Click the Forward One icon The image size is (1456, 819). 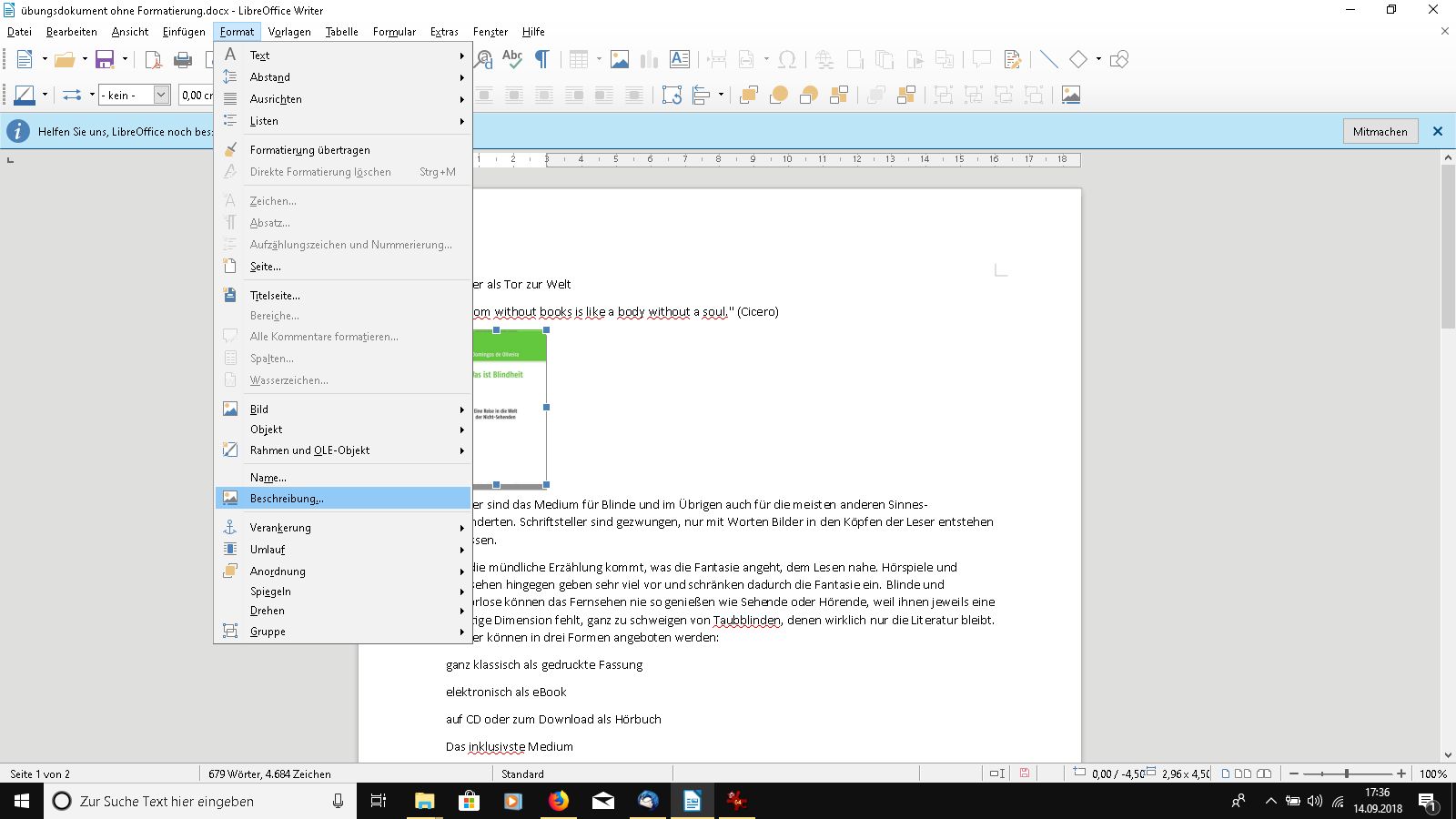[779, 96]
